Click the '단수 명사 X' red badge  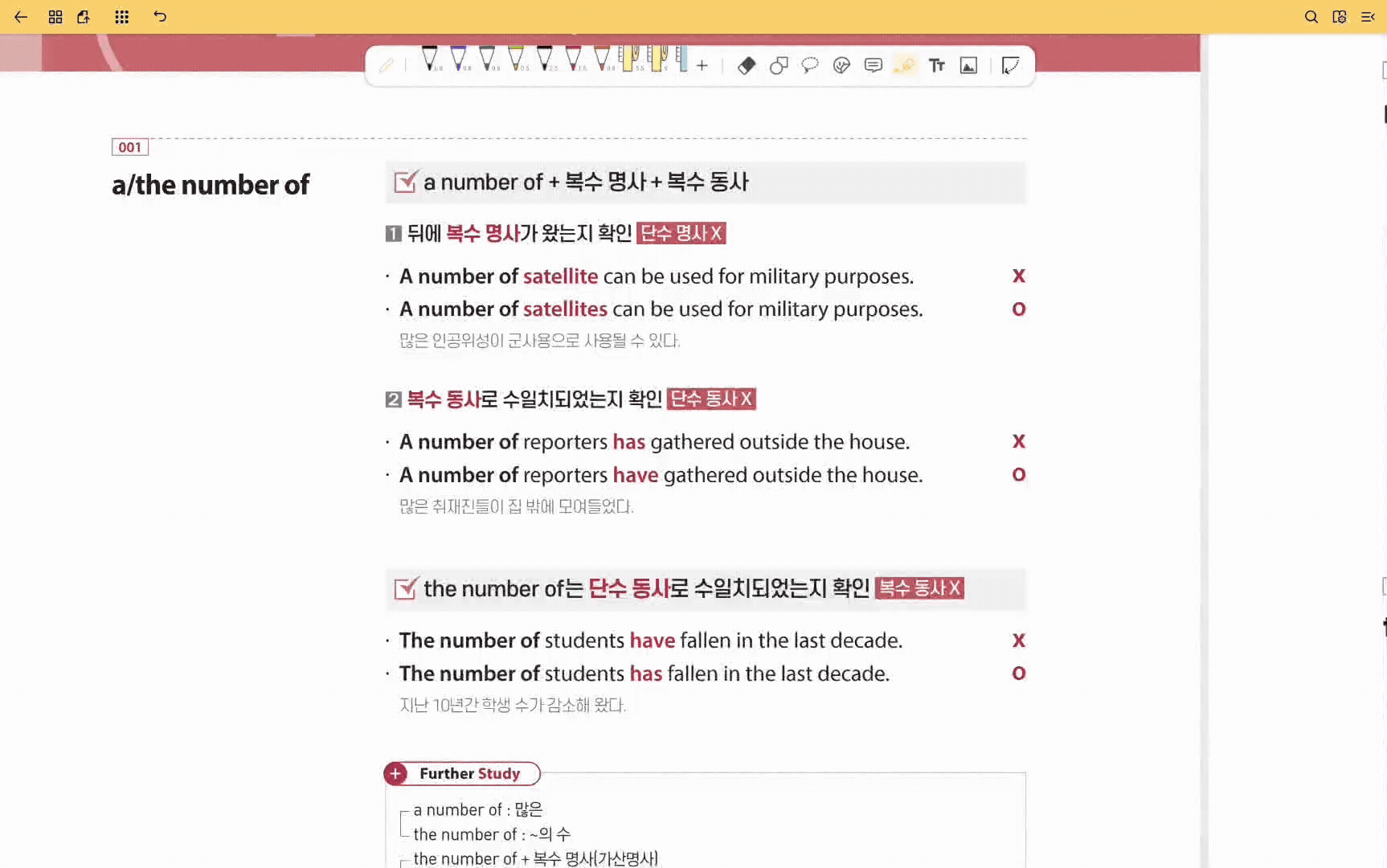pyautogui.click(x=681, y=233)
